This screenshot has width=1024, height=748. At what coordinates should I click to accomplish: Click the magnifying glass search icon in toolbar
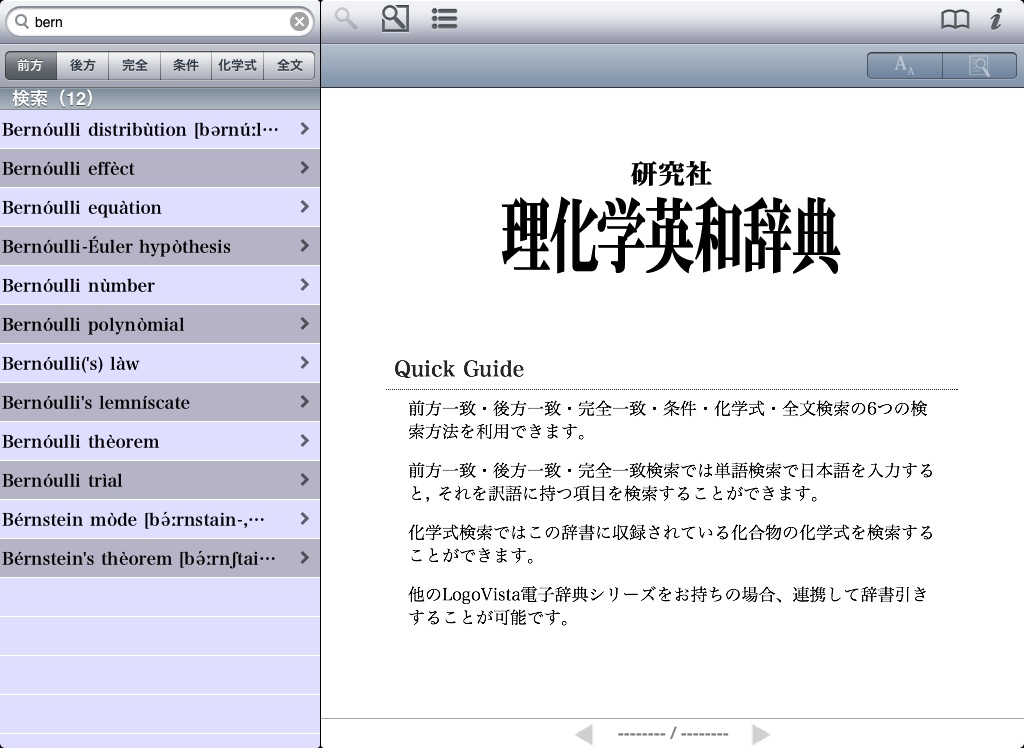coord(346,19)
